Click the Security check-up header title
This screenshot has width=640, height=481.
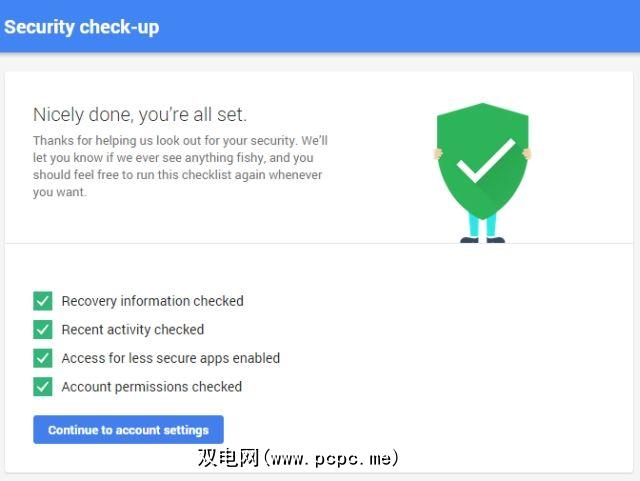tap(81, 27)
